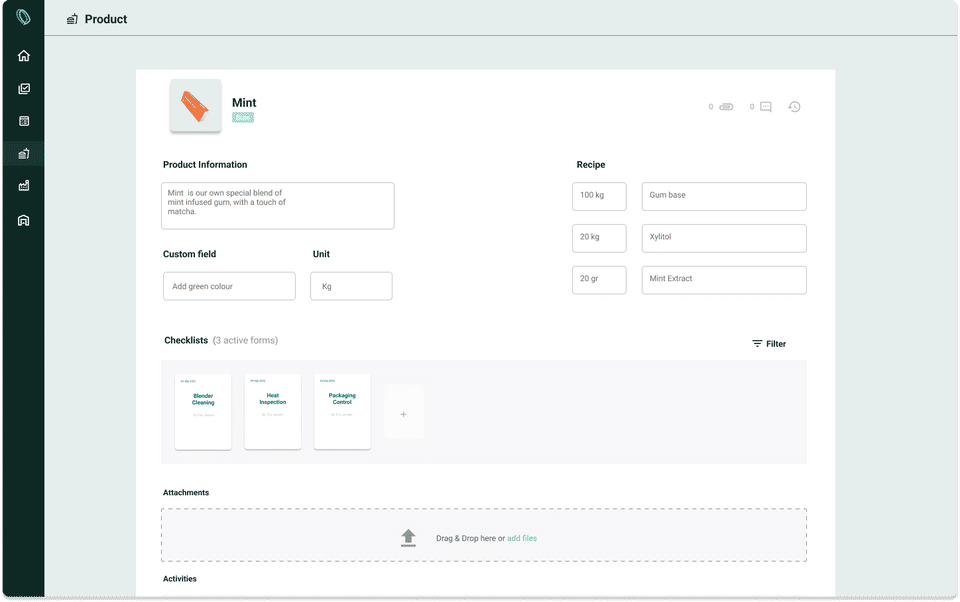
Task: Click the Unit label
Action: [x=321, y=254]
